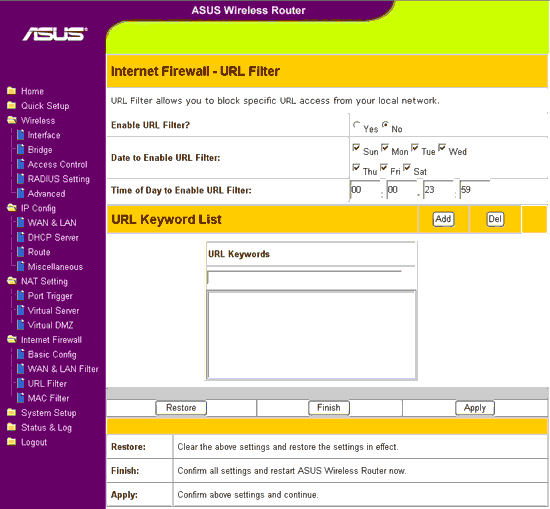Click the Interface page icon
The image size is (550, 509).
pyautogui.click(x=21, y=135)
